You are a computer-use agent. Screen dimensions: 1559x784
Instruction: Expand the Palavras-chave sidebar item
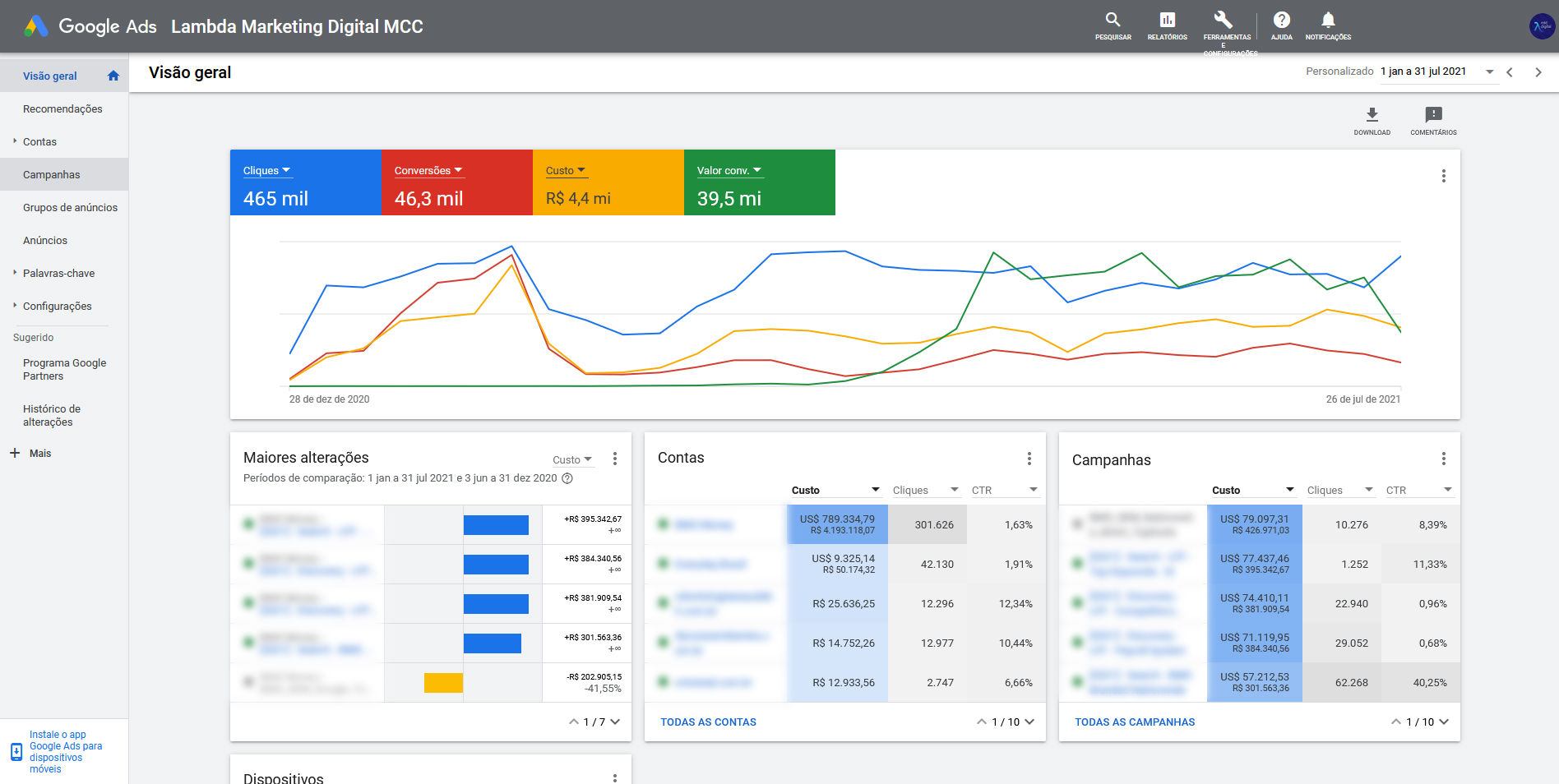point(15,273)
